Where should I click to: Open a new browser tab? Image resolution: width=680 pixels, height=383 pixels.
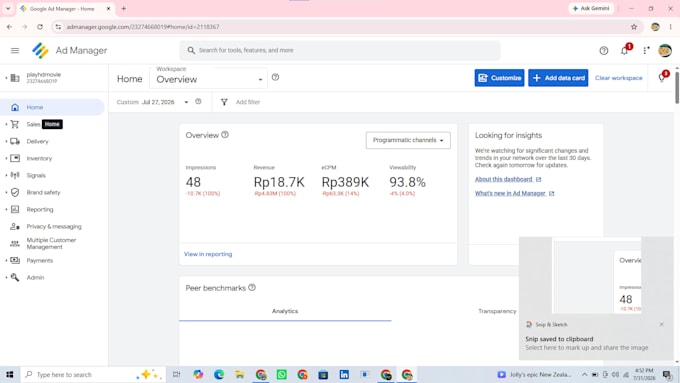pyautogui.click(x=124, y=9)
